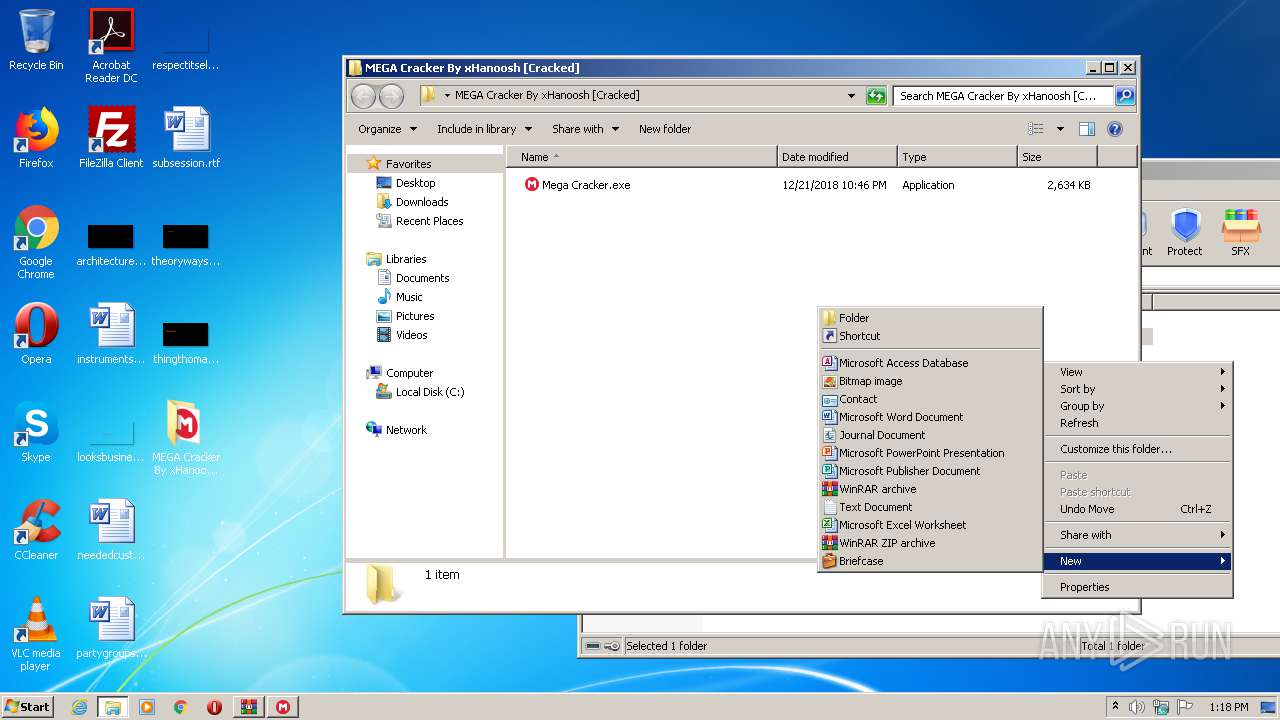Open Windows Media Player taskbar icon

(x=147, y=707)
